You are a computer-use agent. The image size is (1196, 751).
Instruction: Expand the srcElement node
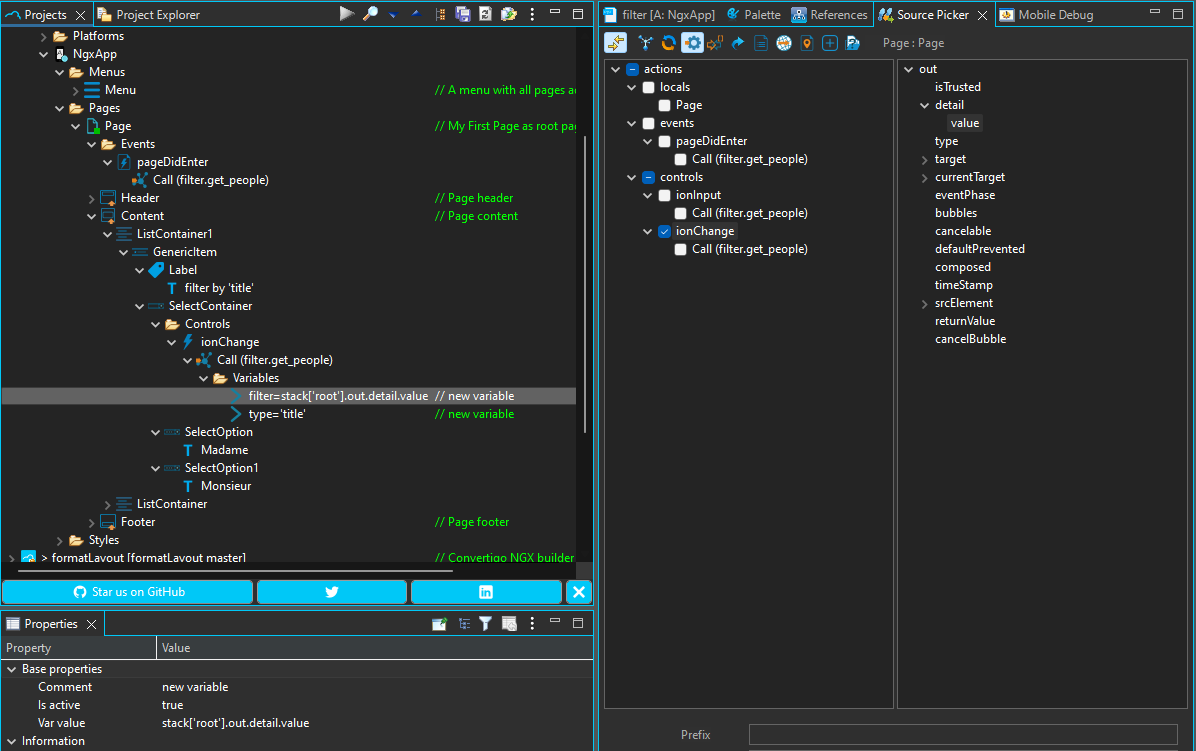click(x=925, y=303)
